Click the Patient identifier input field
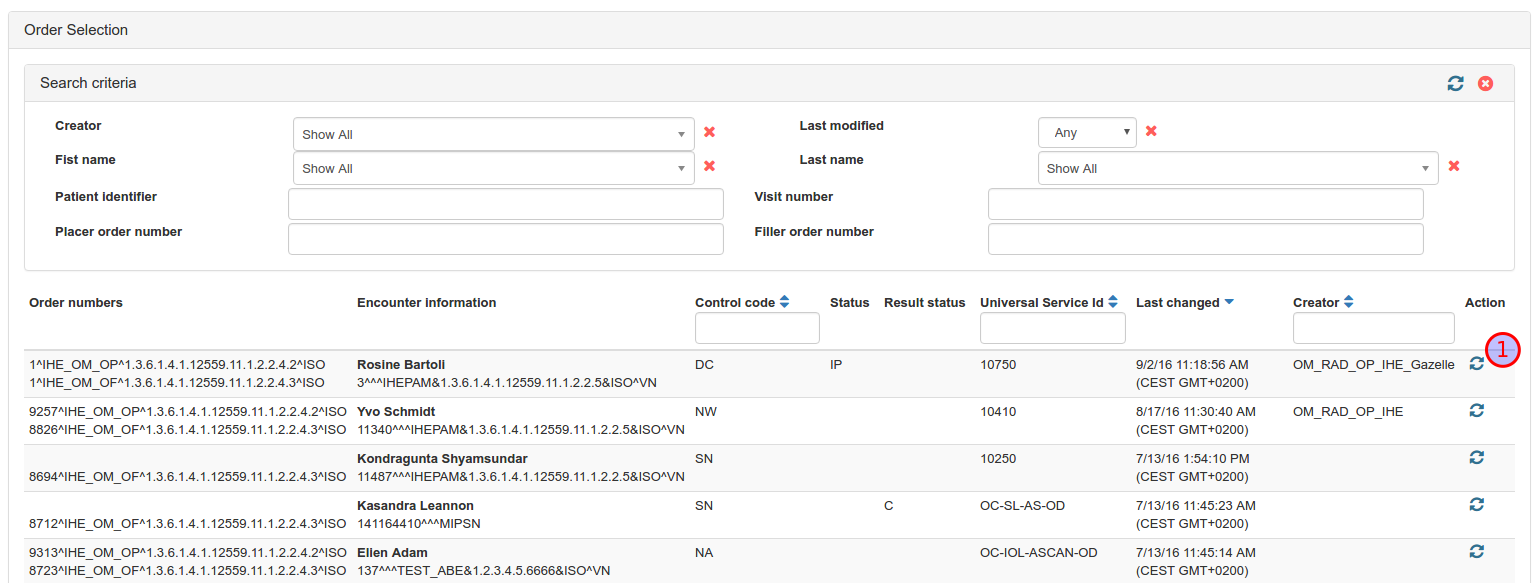The image size is (1537, 583). (505, 204)
